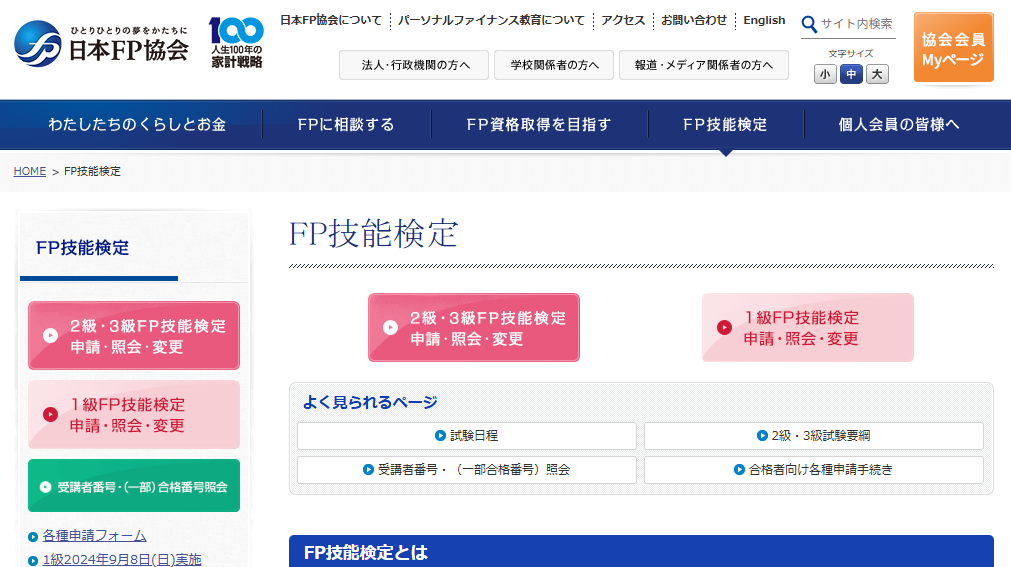
Task: Click arrow icon beside 2級・3級試験要綱
Action: 762,436
